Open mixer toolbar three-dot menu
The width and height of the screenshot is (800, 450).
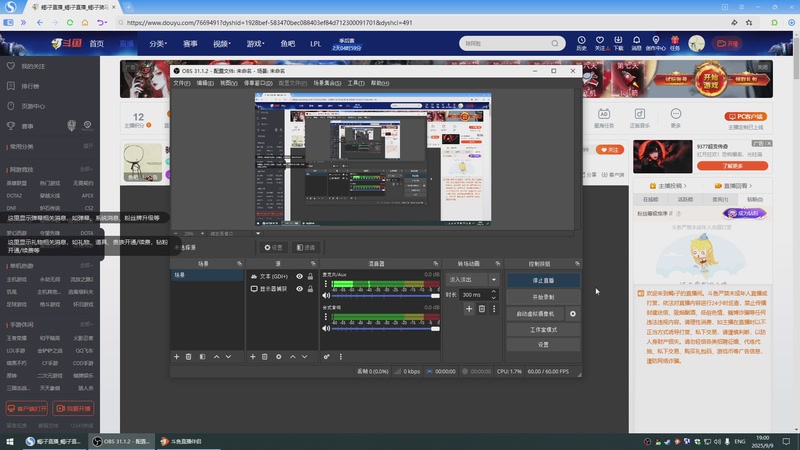click(341, 357)
